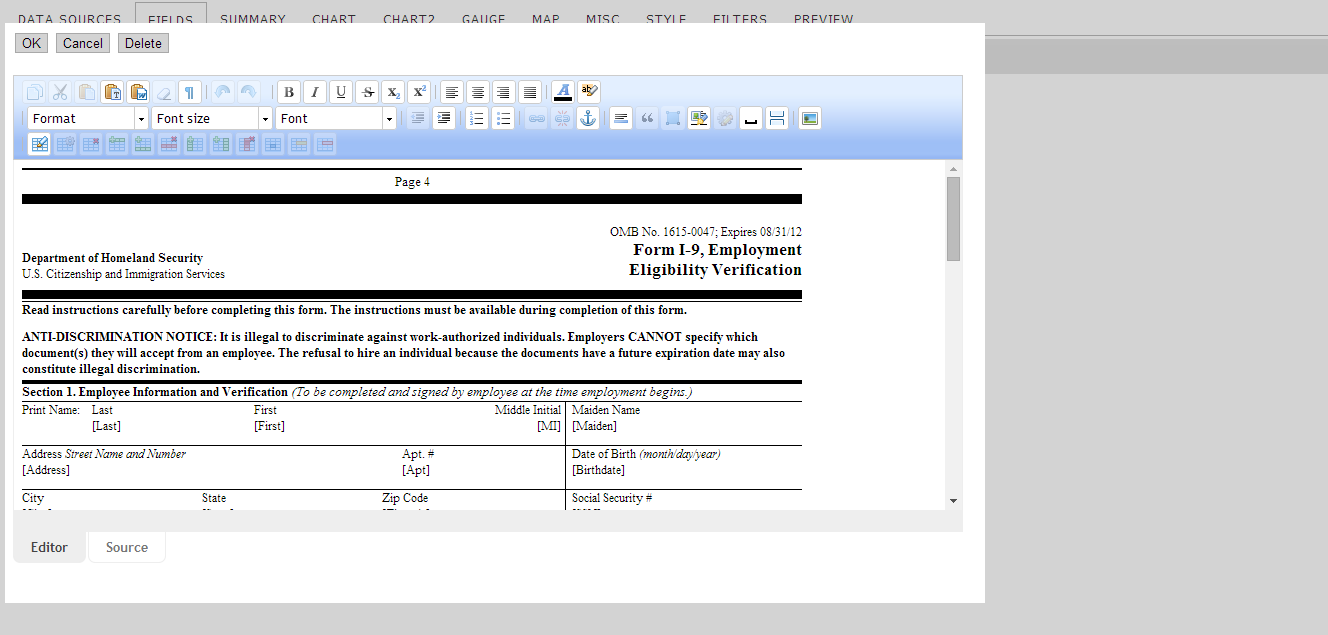1328x635 pixels.
Task: Open the text color picker
Action: coord(563,92)
